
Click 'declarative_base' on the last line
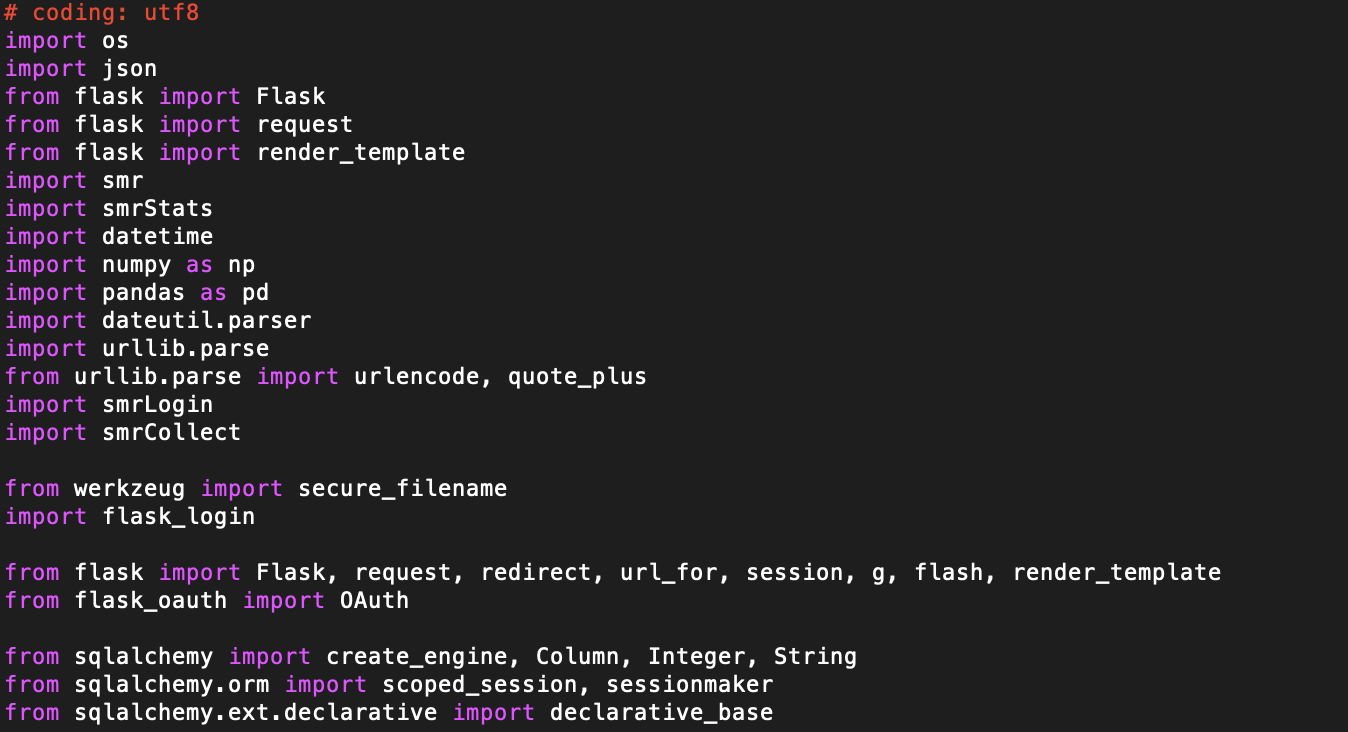(x=662, y=713)
